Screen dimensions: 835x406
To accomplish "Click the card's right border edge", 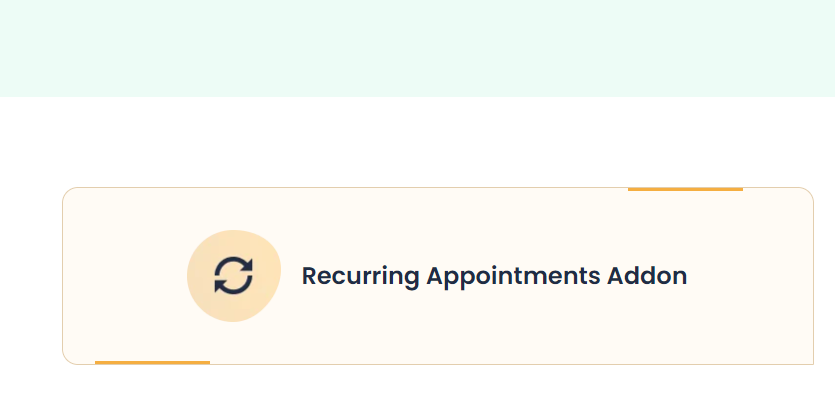I will pyautogui.click(x=813, y=276).
